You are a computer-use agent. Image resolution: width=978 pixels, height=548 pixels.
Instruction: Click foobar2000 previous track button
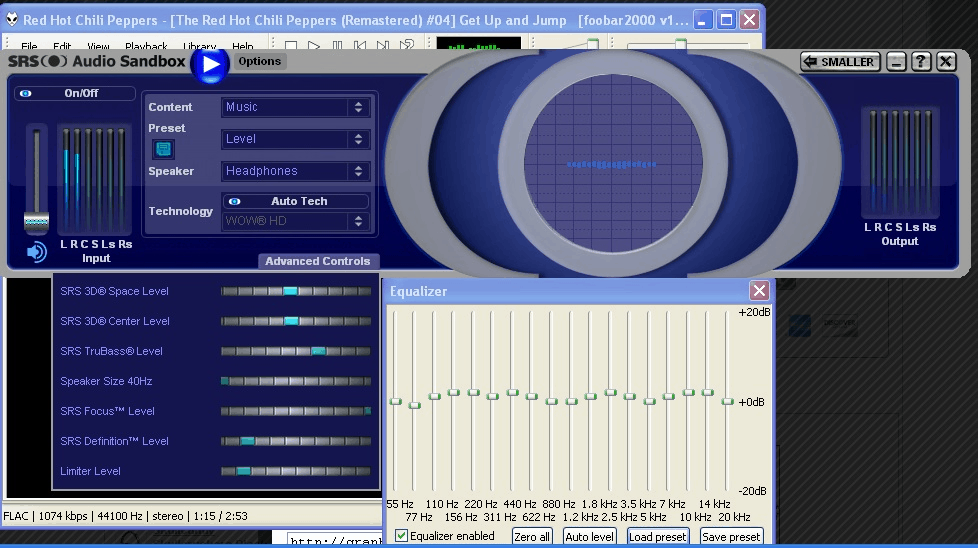(x=360, y=45)
